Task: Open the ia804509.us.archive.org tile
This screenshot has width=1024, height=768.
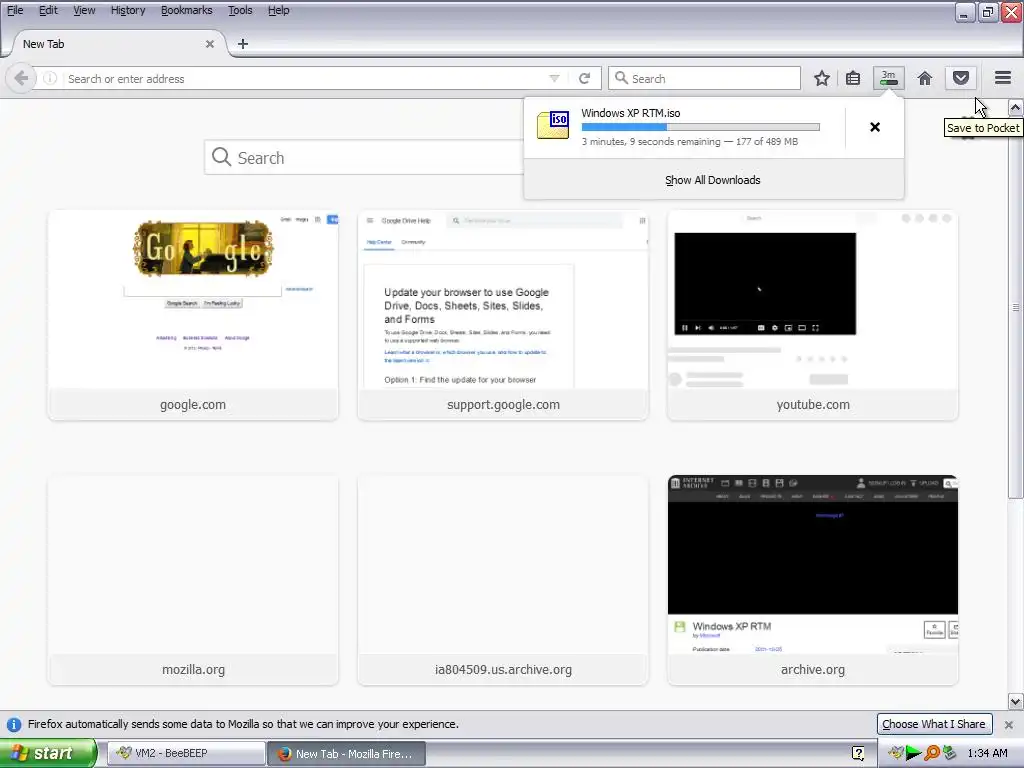Action: click(503, 580)
